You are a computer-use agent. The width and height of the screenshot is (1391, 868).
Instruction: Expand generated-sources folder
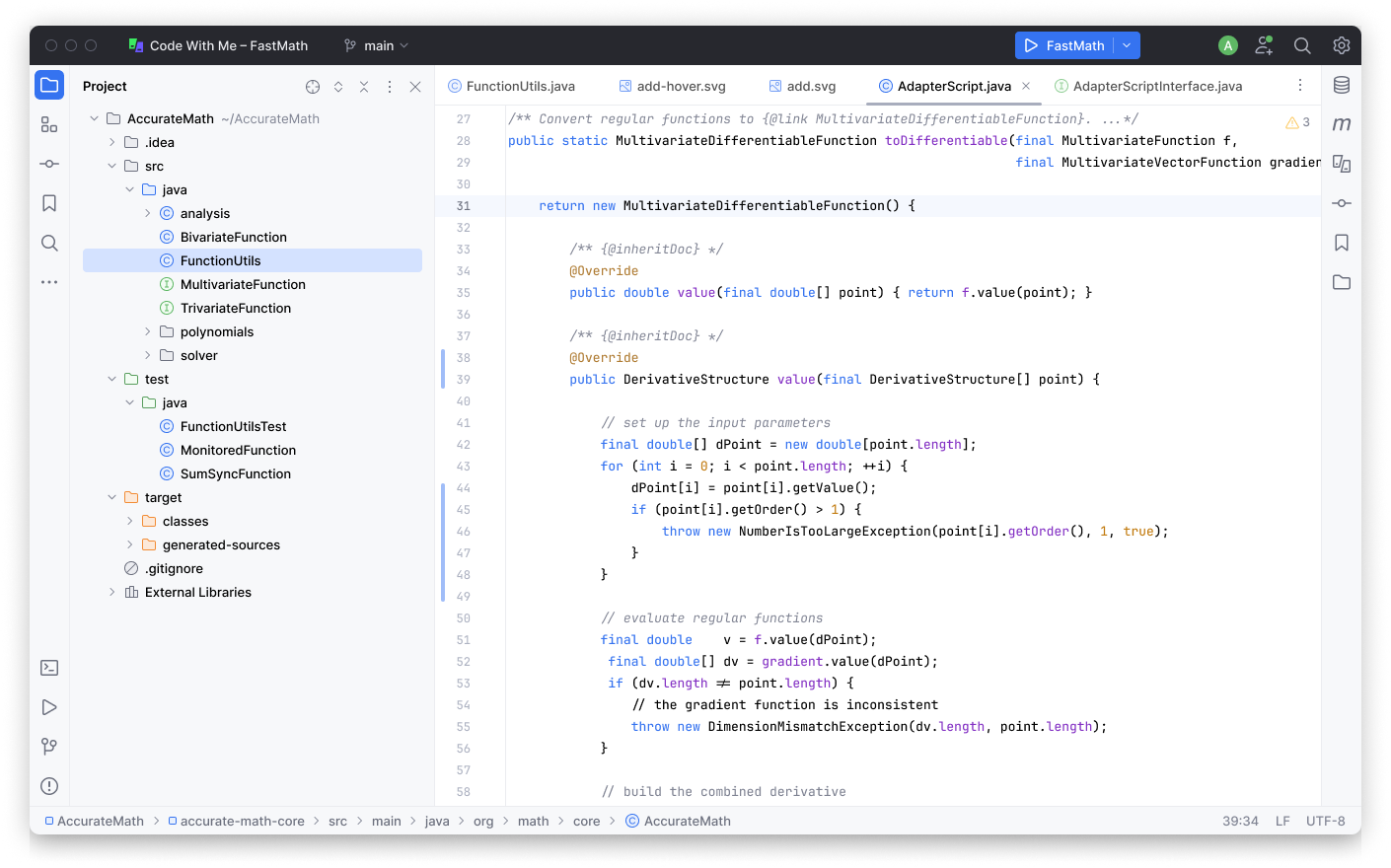[x=130, y=544]
